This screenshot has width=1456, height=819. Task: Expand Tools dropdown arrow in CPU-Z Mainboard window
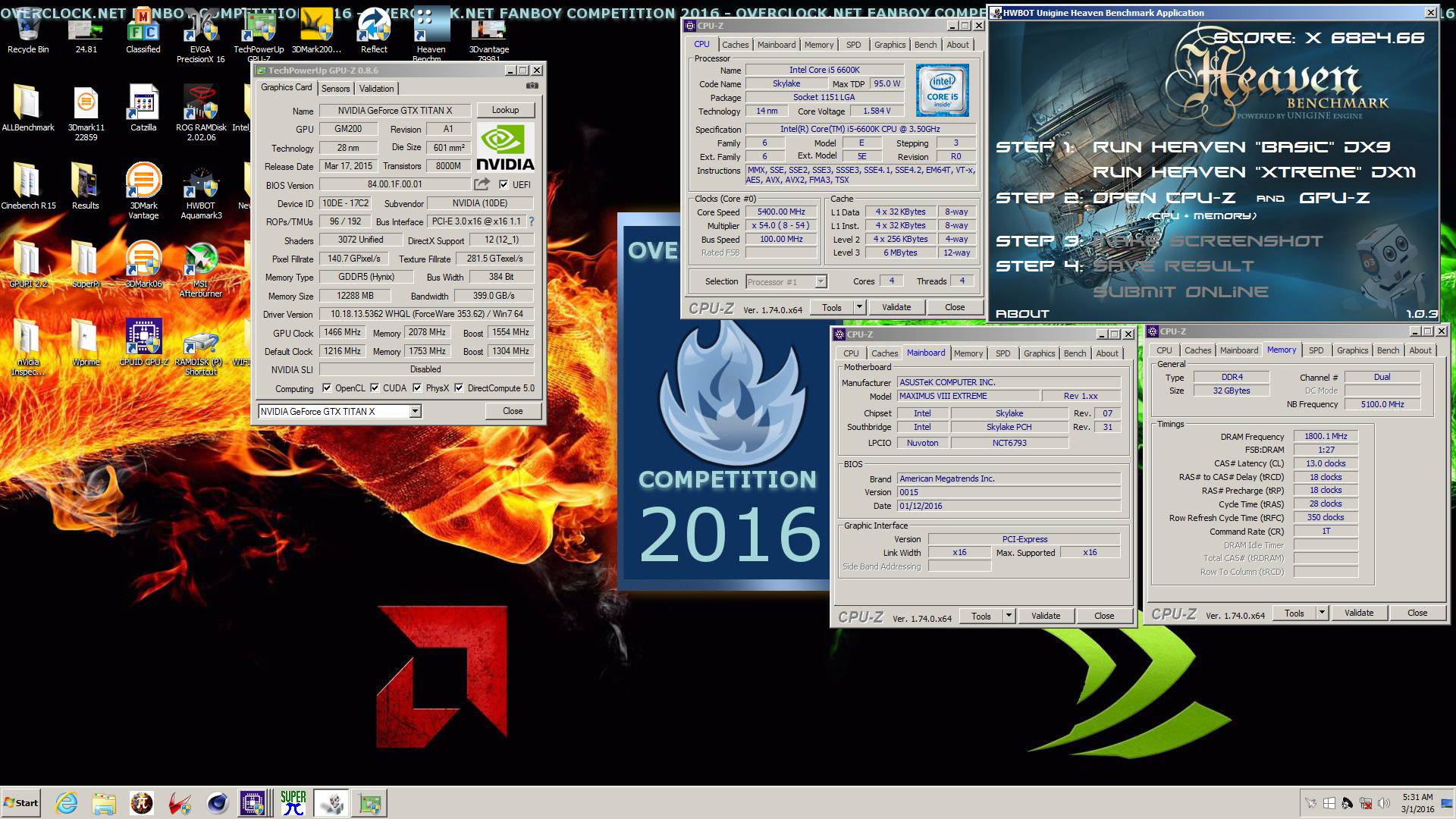point(1009,616)
